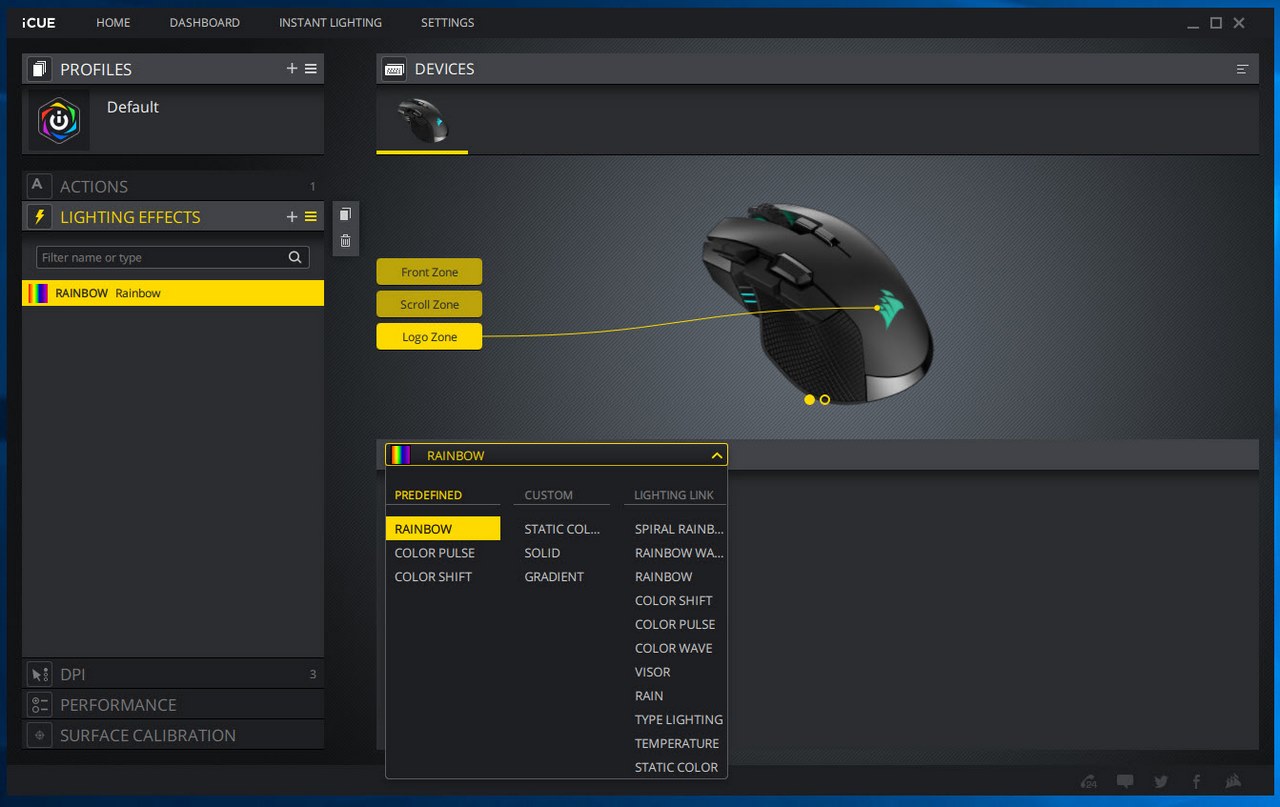The width and height of the screenshot is (1280, 807).
Task: Click the Performance panel sliders icon
Action: 39,704
